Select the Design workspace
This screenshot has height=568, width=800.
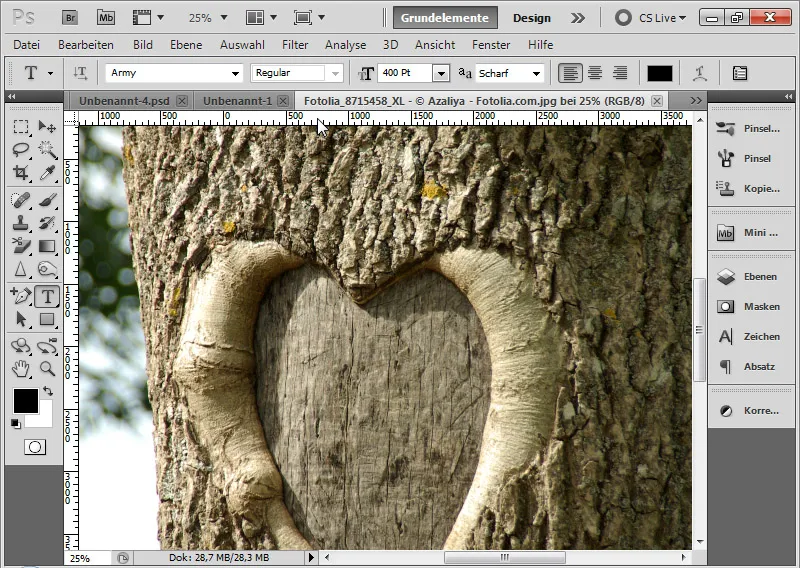[532, 18]
